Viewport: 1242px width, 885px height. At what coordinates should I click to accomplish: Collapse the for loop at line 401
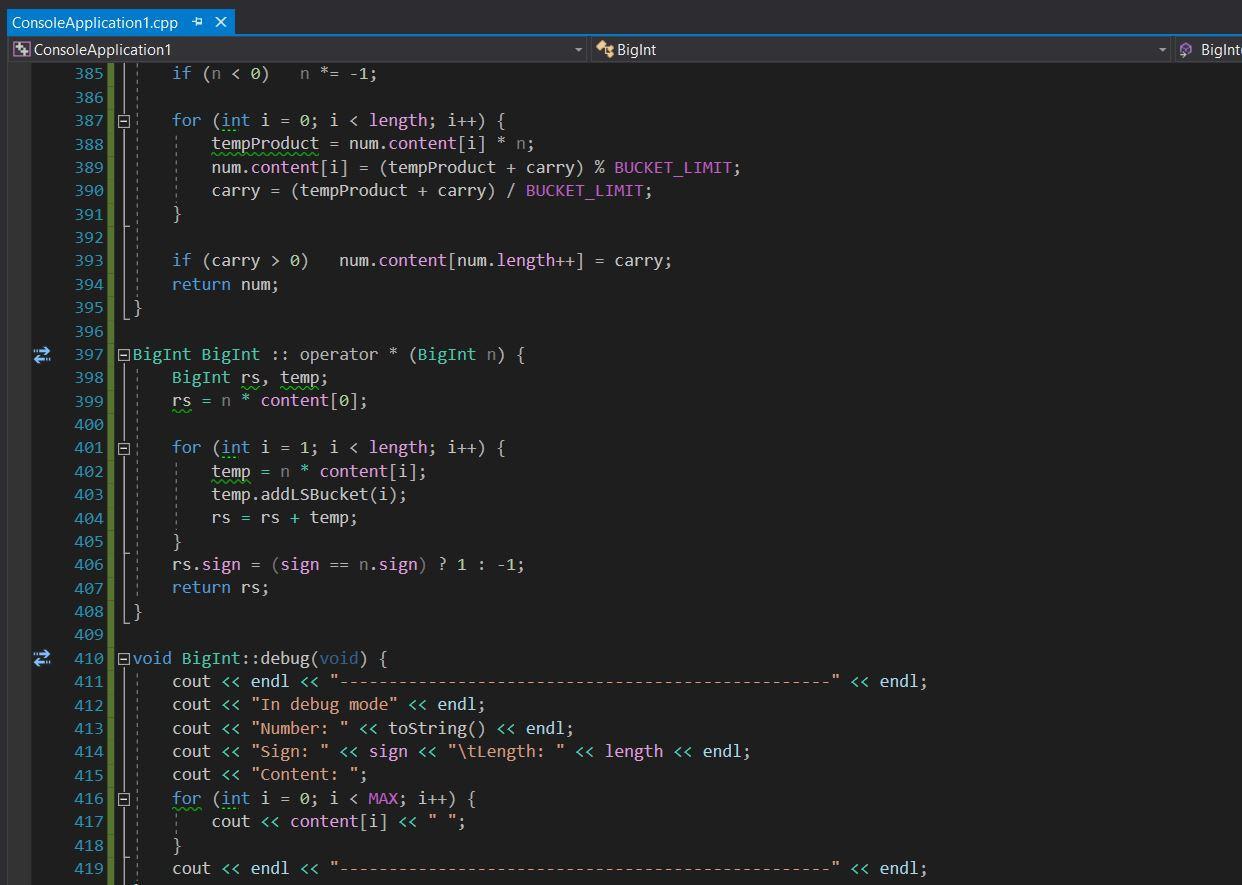click(122, 447)
